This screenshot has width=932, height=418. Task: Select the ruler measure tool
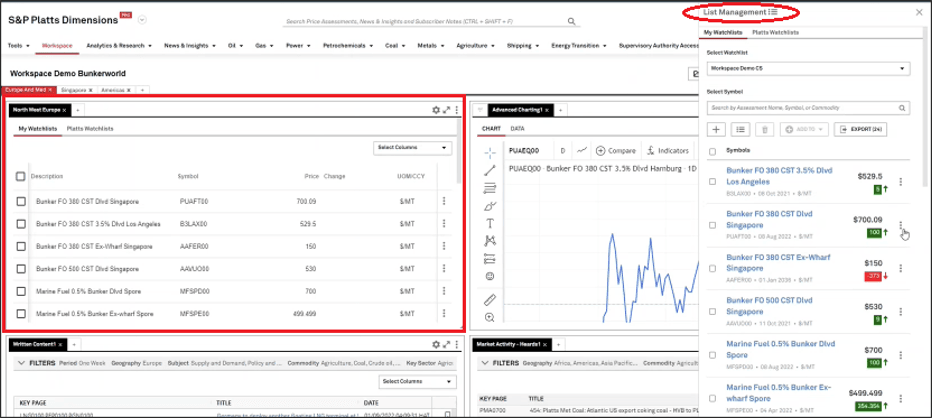[x=490, y=300]
